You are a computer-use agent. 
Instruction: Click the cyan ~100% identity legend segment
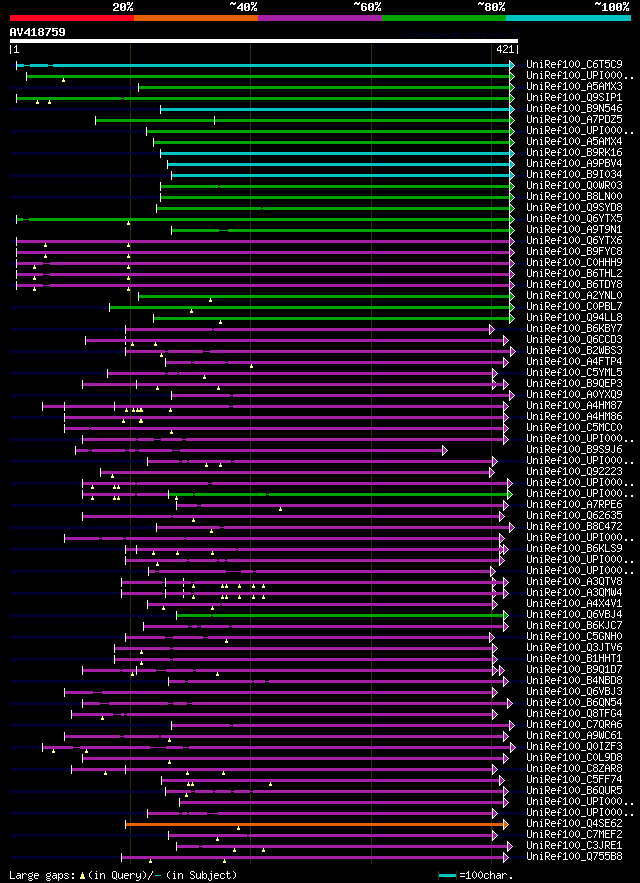coord(568,18)
